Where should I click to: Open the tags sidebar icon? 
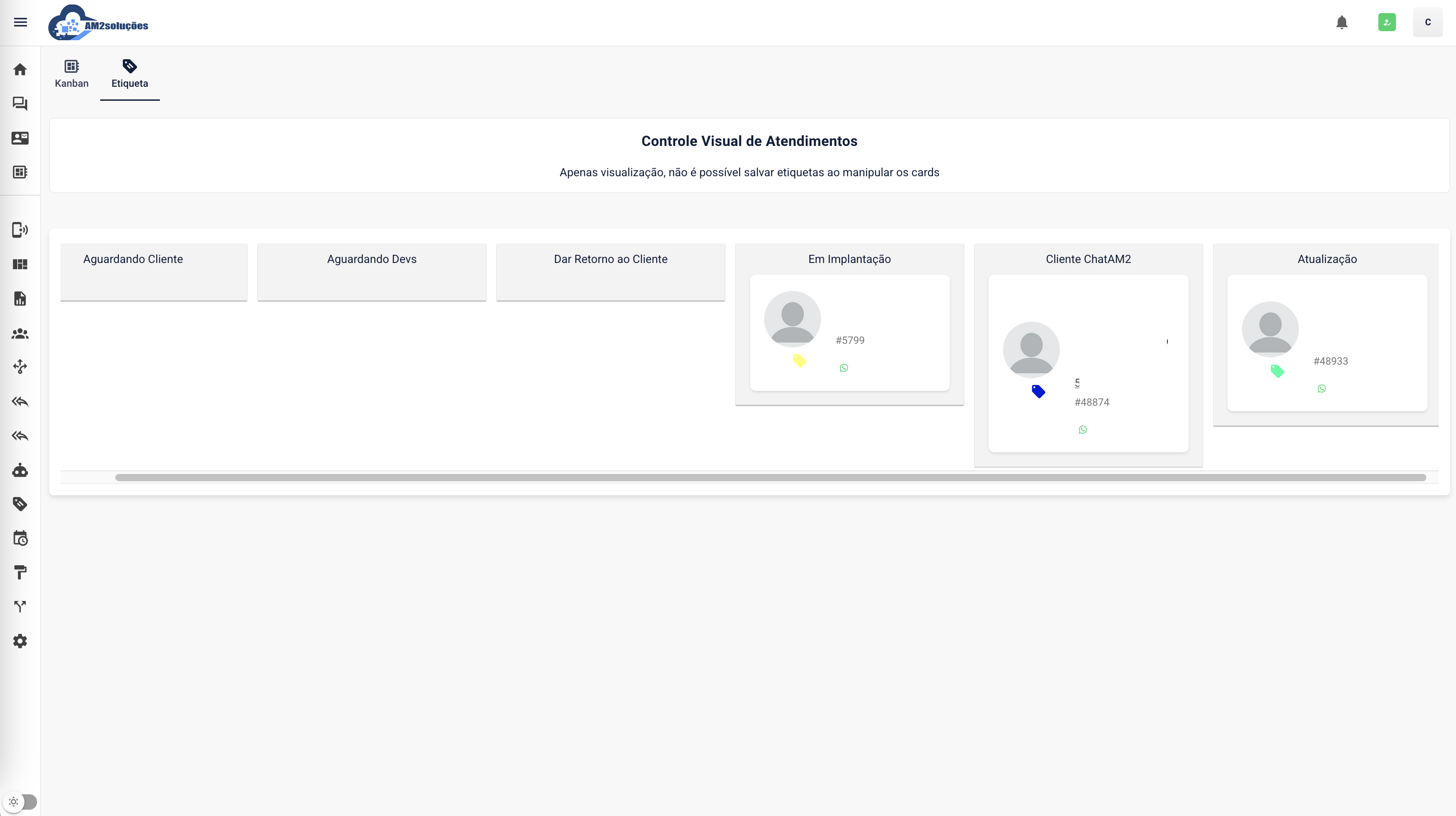pyautogui.click(x=20, y=504)
